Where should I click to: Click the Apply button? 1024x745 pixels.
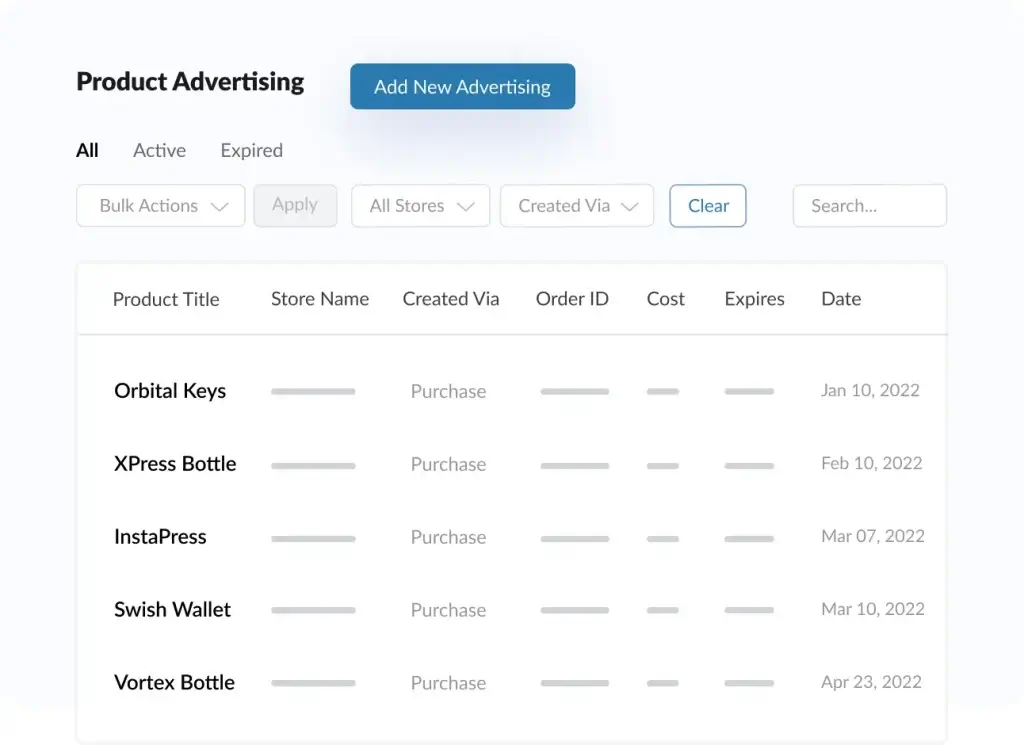point(295,206)
